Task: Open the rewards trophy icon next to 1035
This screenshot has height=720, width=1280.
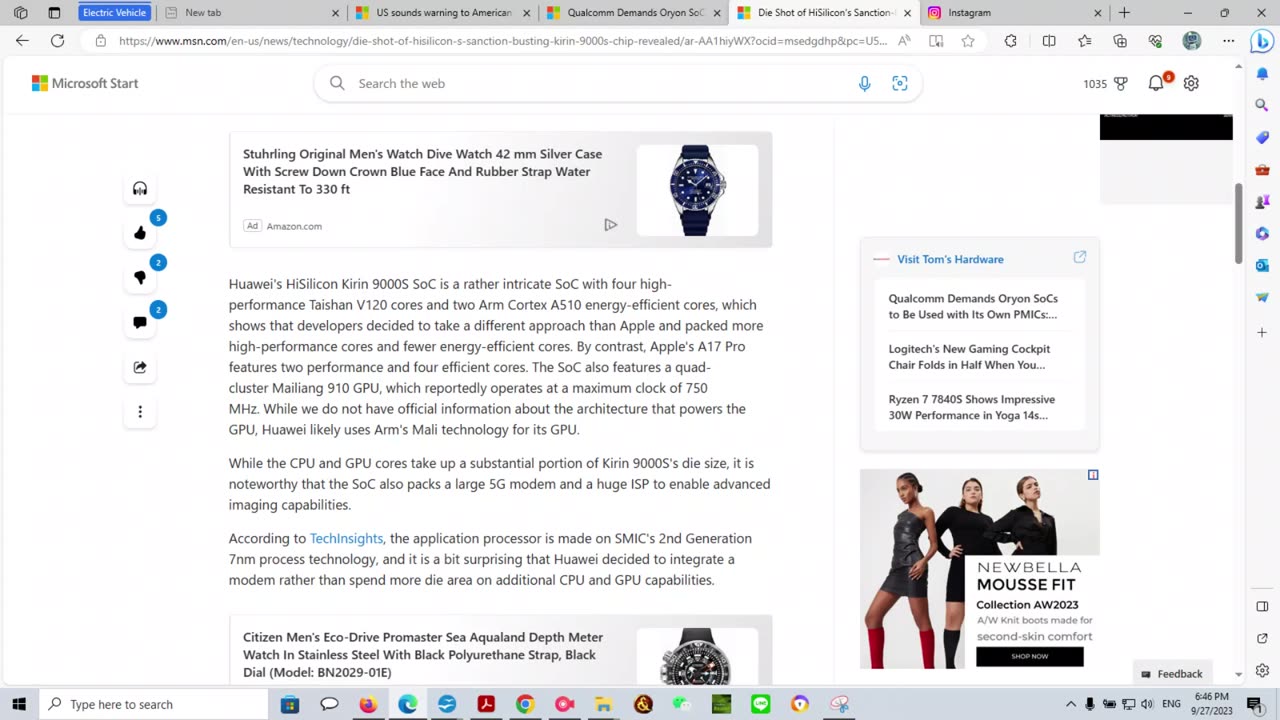Action: (1121, 84)
